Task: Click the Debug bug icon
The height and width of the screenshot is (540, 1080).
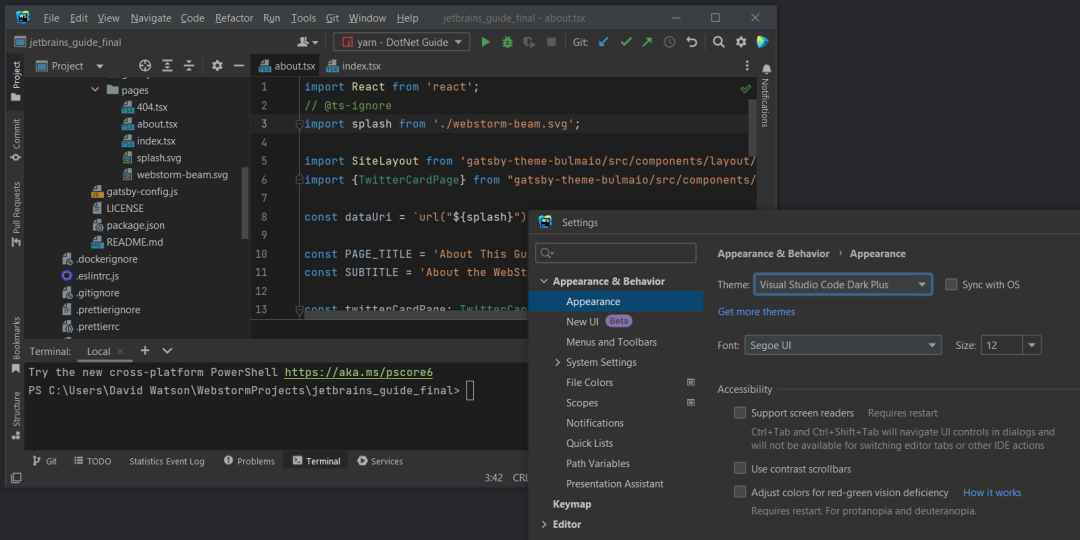Action: 508,42
